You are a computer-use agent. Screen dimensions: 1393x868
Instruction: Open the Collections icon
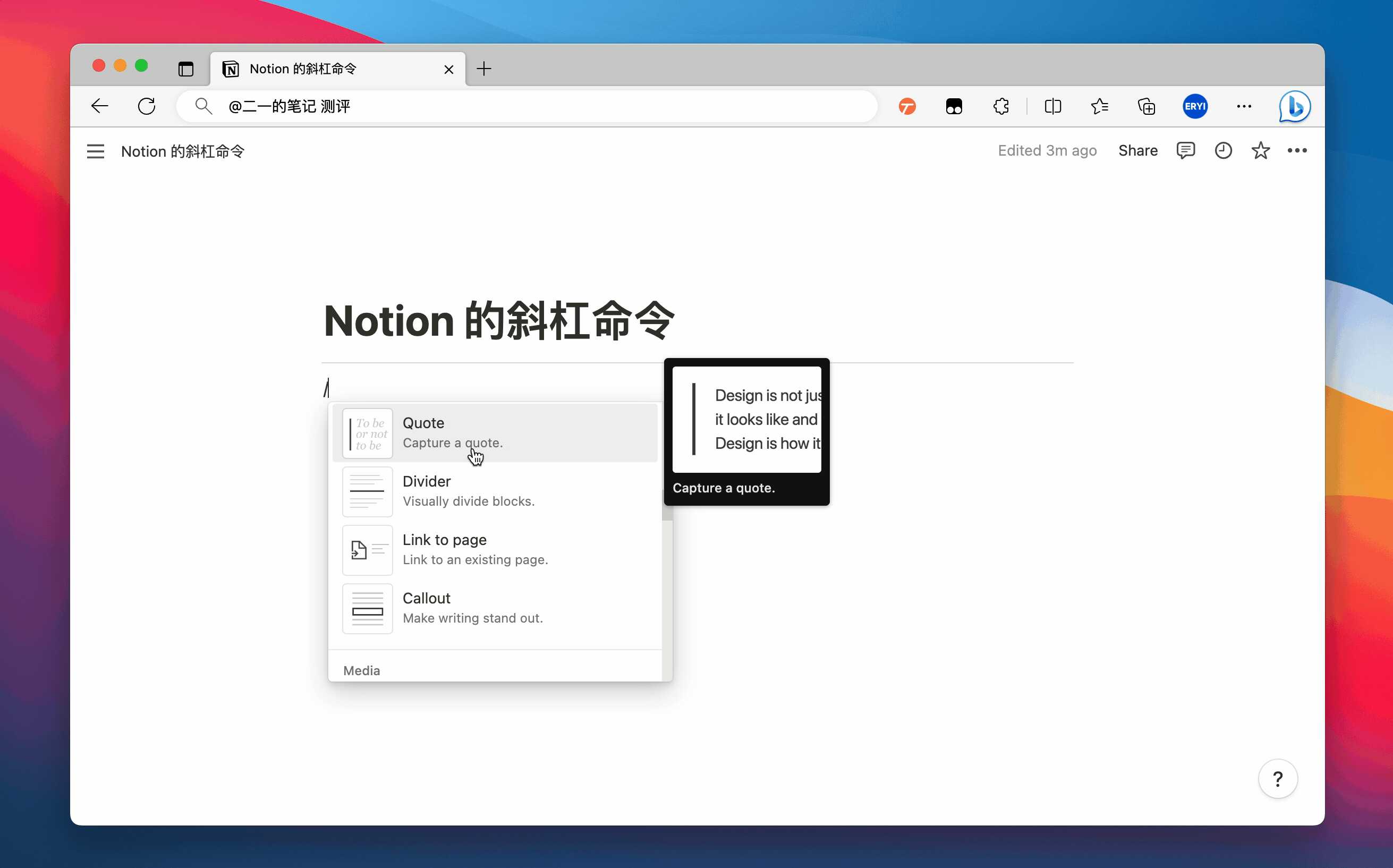(x=1146, y=106)
